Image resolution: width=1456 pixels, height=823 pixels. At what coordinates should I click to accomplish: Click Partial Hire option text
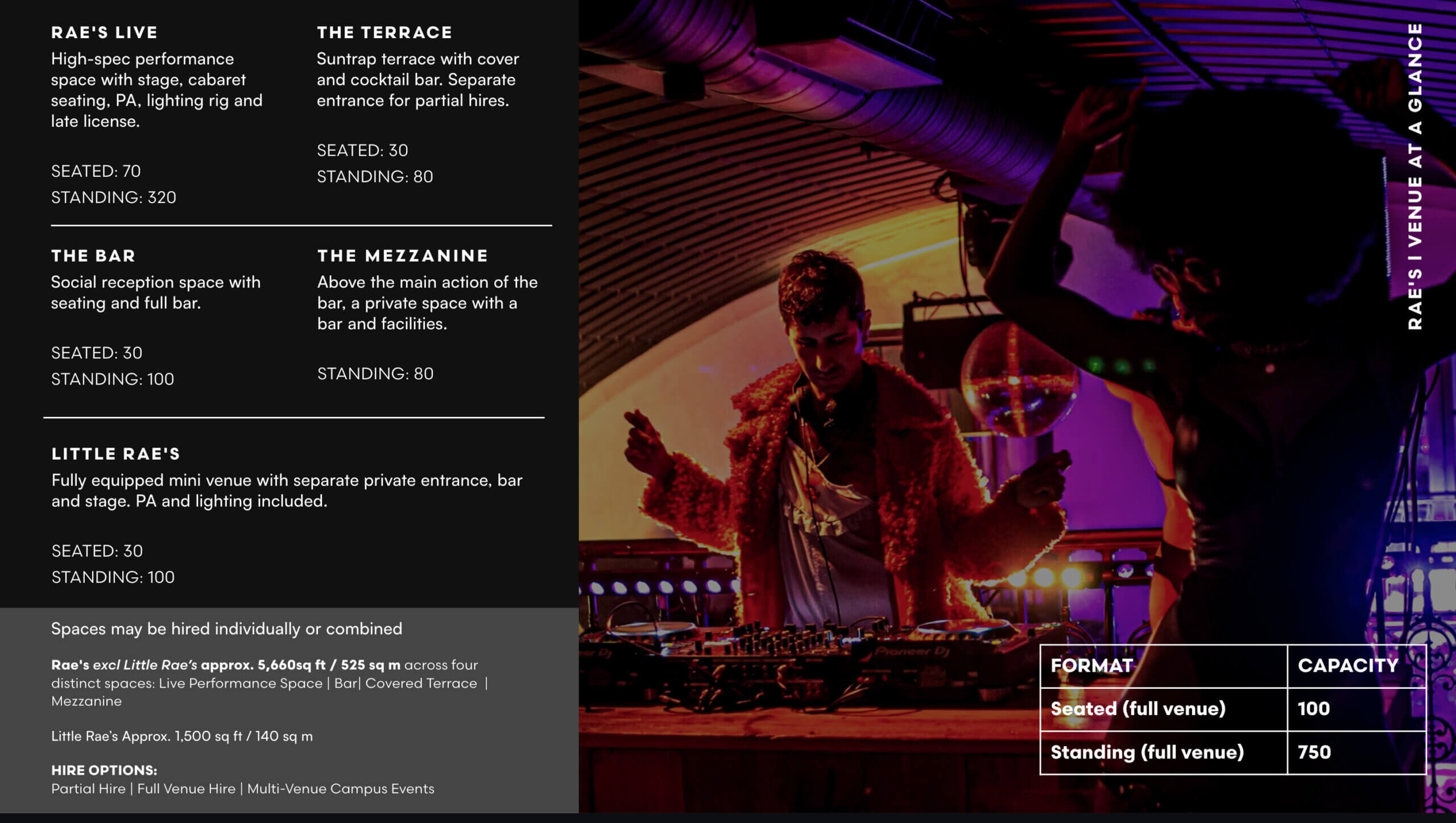point(88,789)
